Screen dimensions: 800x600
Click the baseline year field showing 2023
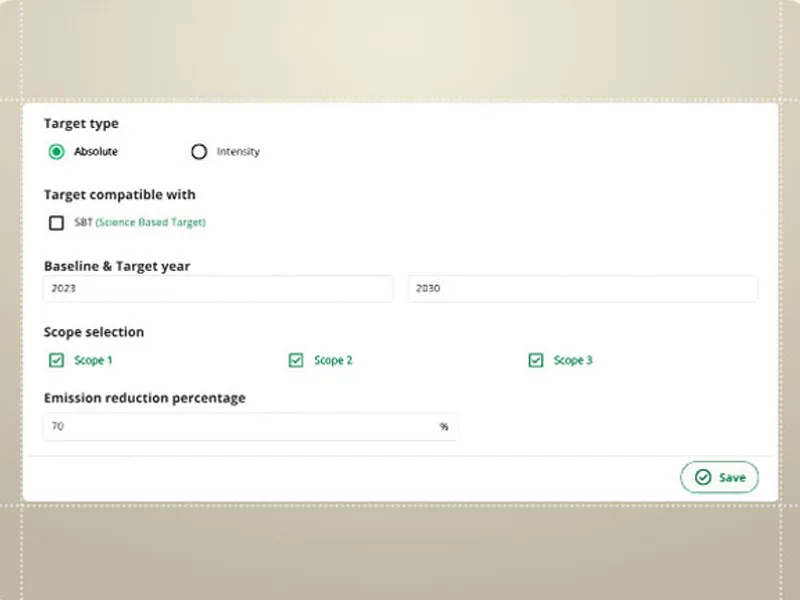[218, 288]
